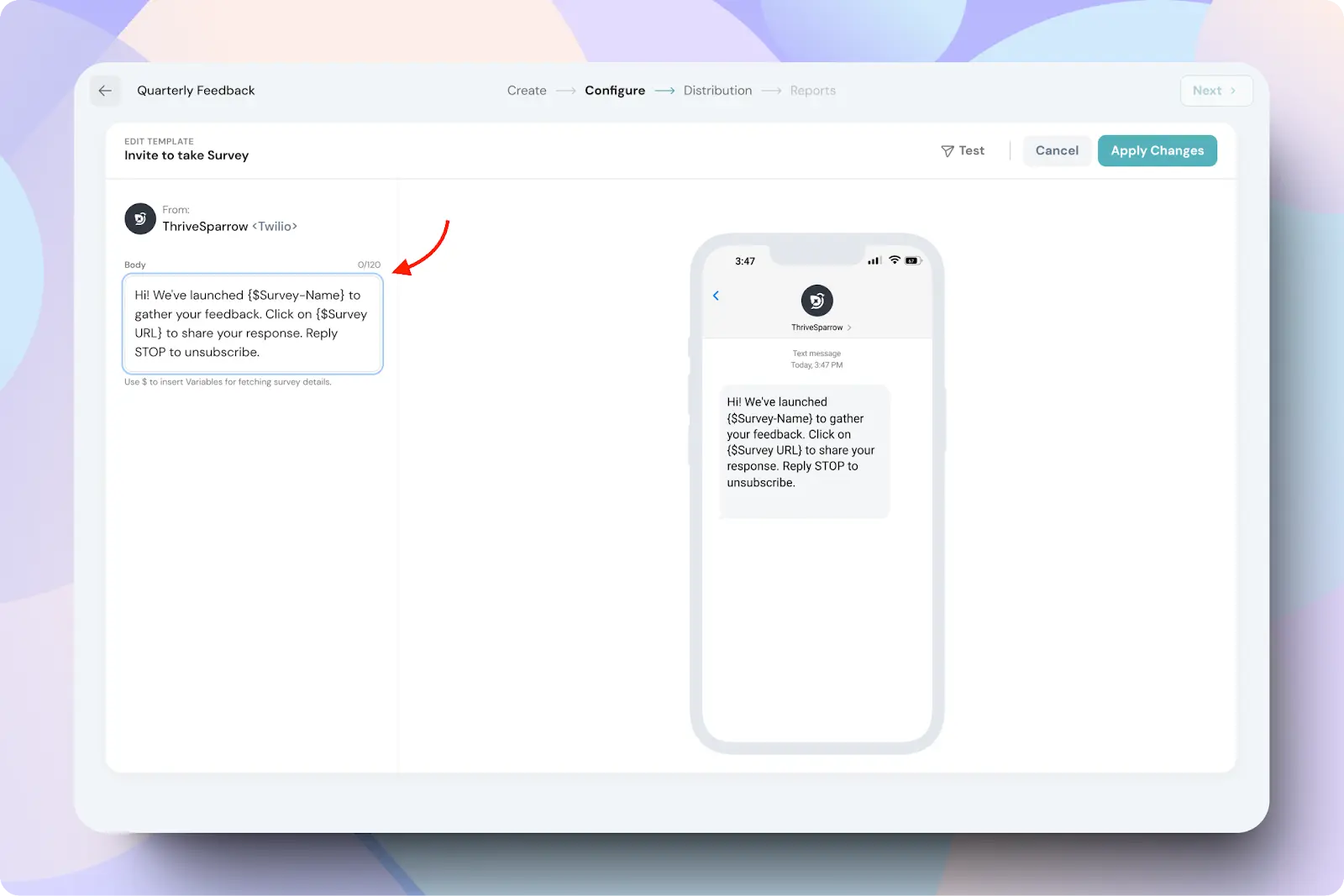Image resolution: width=1344 pixels, height=896 pixels.
Task: Click the paper-plane Test icon
Action: (948, 151)
